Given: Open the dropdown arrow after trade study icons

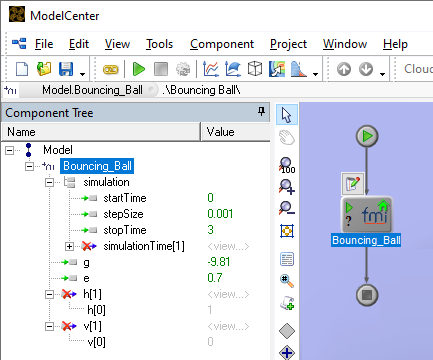Looking at the screenshot, I should pos(315,74).
